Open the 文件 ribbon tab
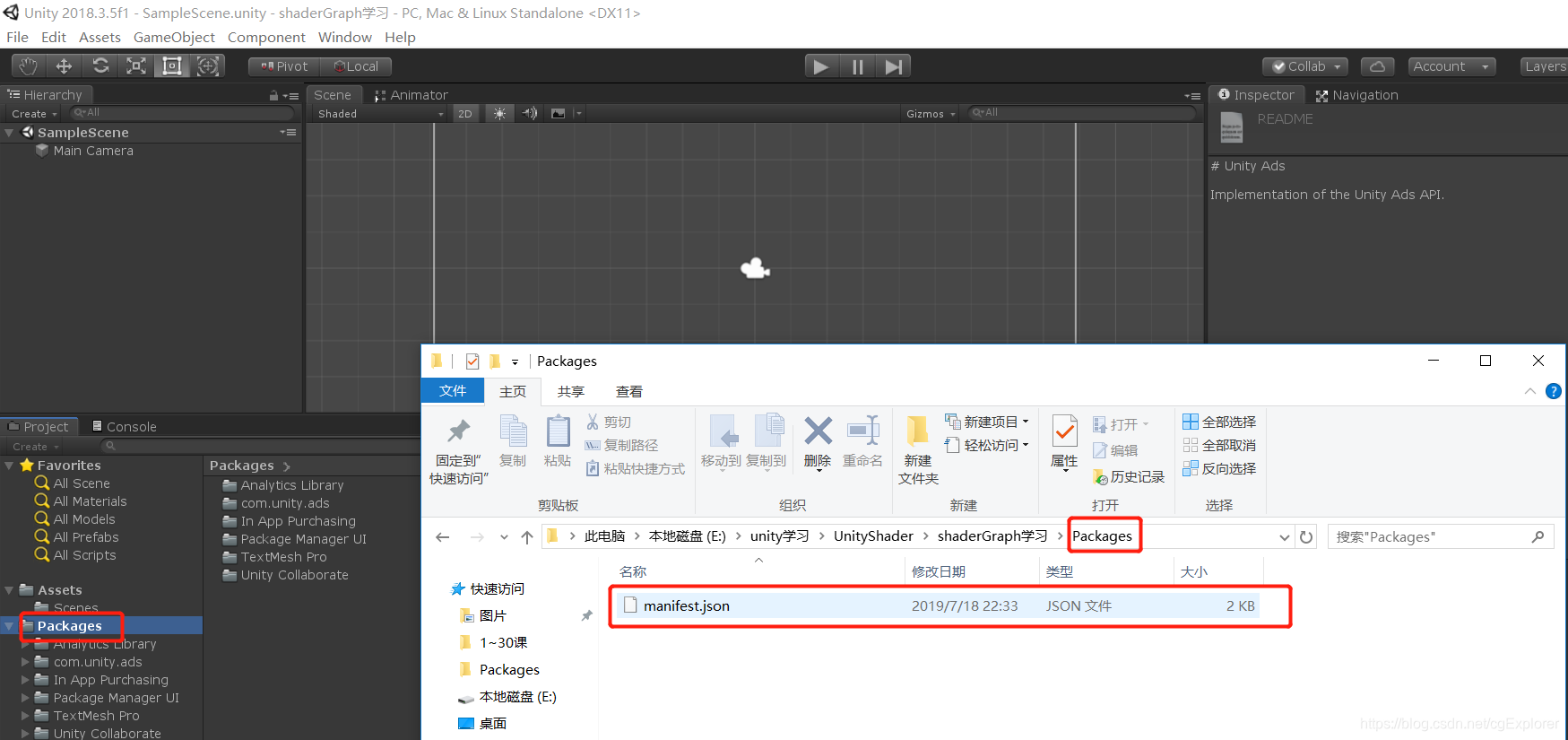1568x740 pixels. coord(453,391)
